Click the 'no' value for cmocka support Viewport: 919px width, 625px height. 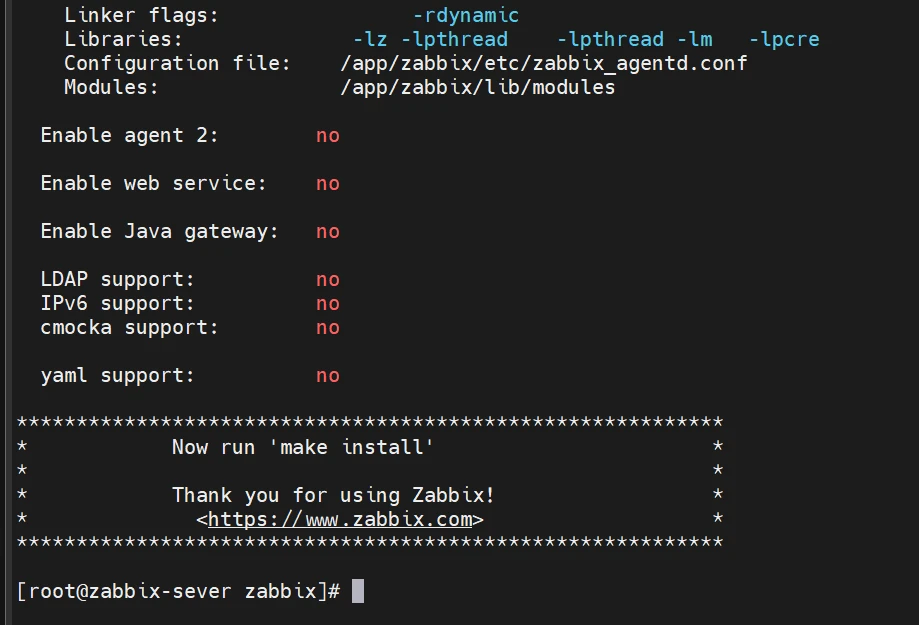[x=328, y=327]
